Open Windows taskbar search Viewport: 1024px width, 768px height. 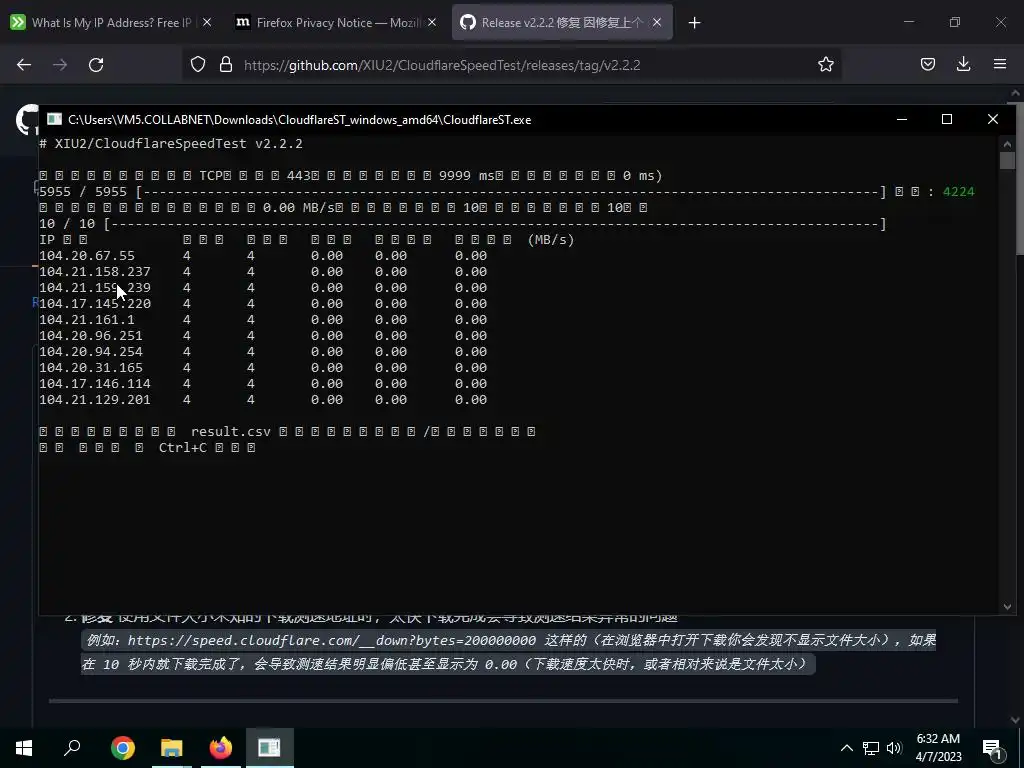(72, 747)
